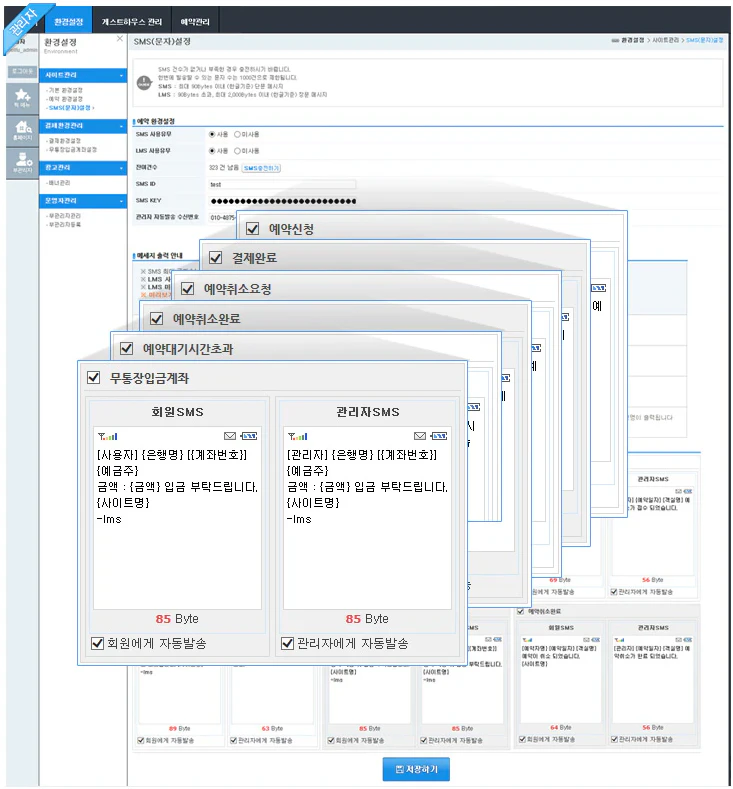Open 부관리자관리 in the sidebar
Image resolution: width=733 pixels, height=789 pixels.
pos(64,216)
